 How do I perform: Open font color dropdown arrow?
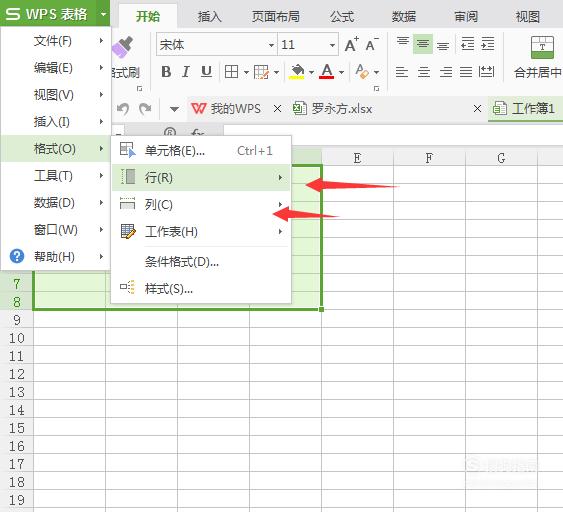[x=341, y=72]
